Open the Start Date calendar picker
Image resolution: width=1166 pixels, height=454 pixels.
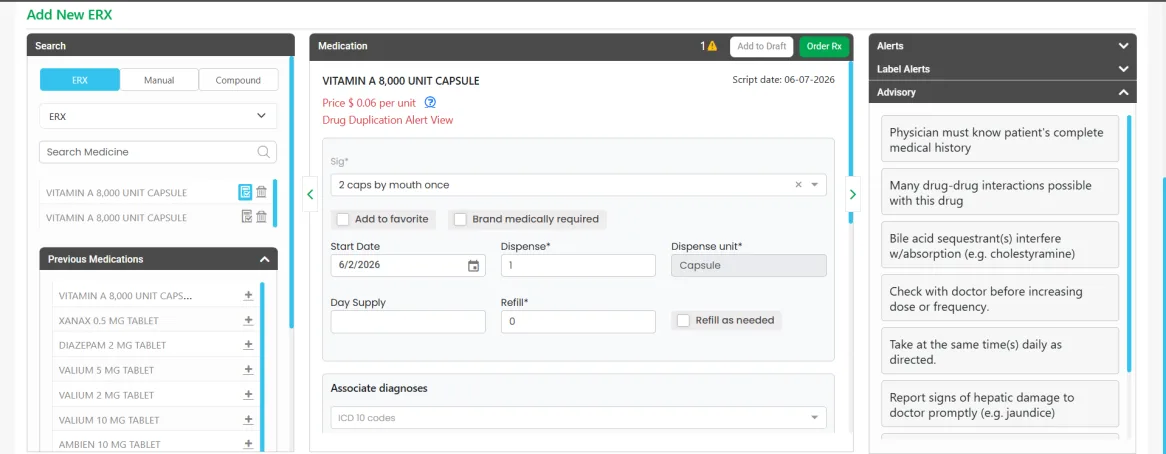point(473,266)
